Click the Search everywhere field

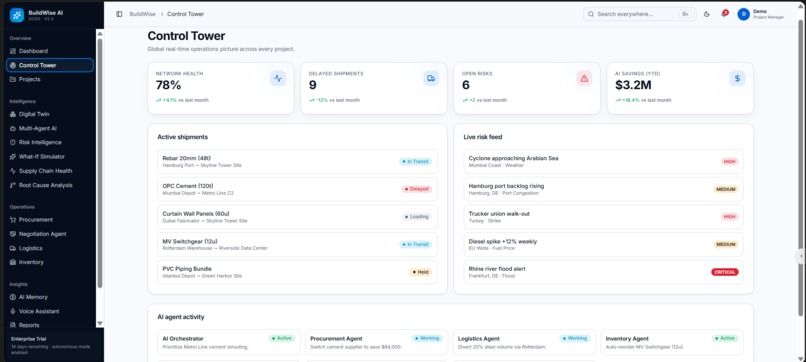639,14
